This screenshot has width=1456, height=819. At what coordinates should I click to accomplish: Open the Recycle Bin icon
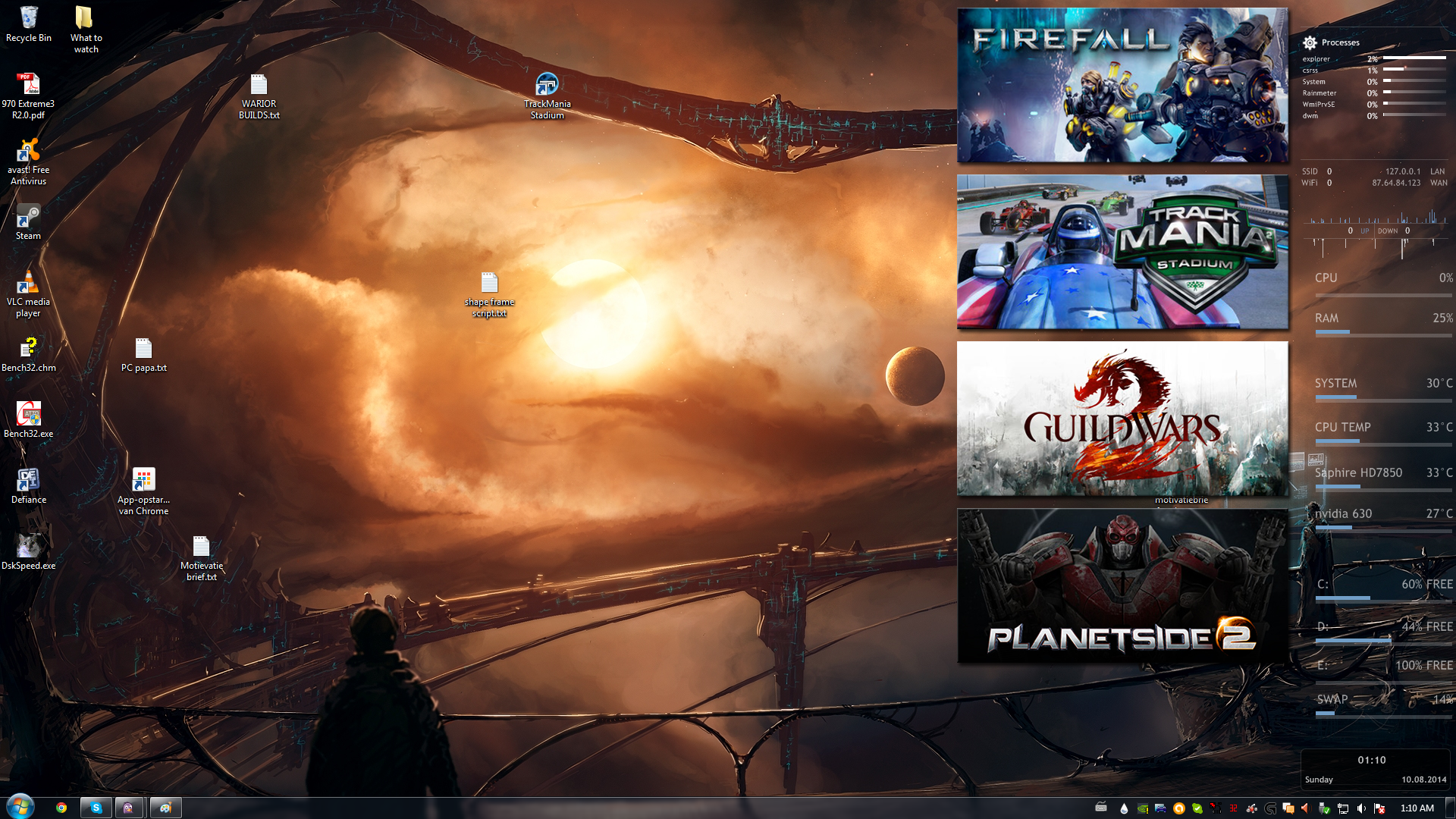[29, 24]
